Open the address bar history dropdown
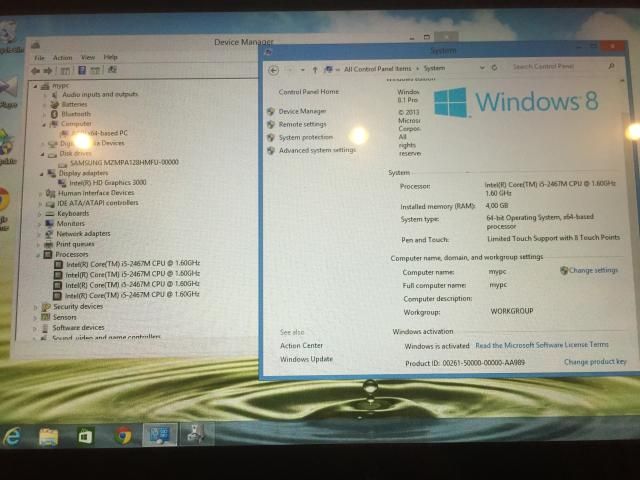The height and width of the screenshot is (480, 640). [482, 67]
